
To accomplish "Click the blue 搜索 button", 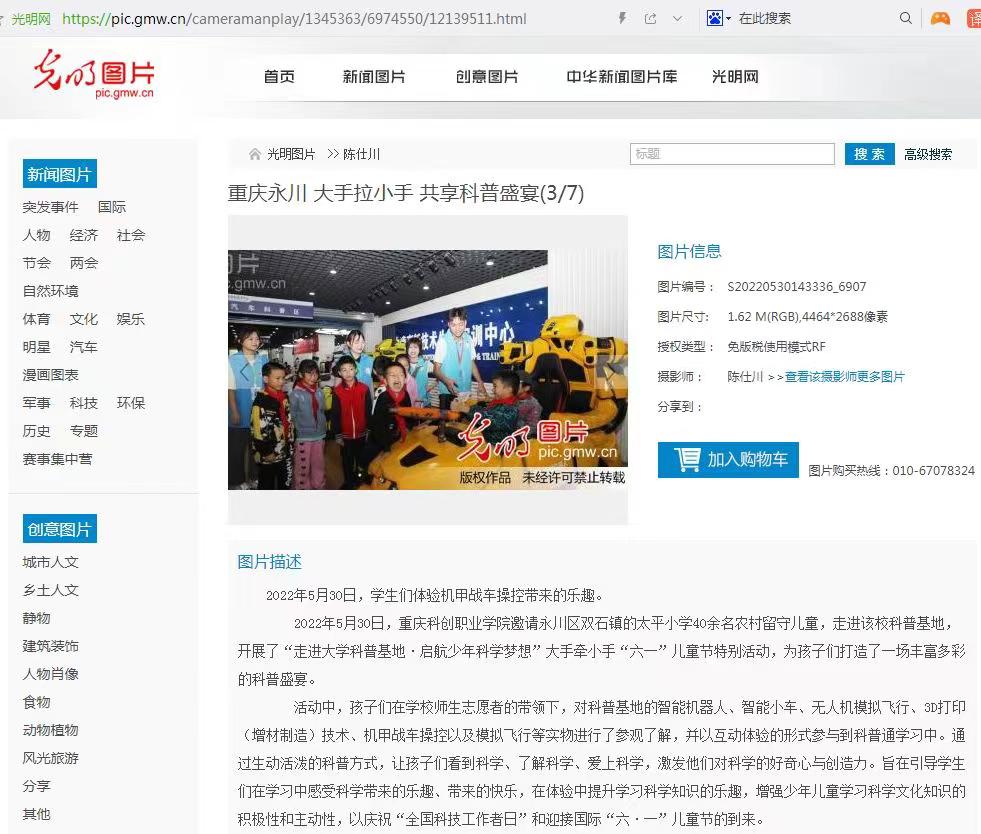I will pyautogui.click(x=869, y=154).
